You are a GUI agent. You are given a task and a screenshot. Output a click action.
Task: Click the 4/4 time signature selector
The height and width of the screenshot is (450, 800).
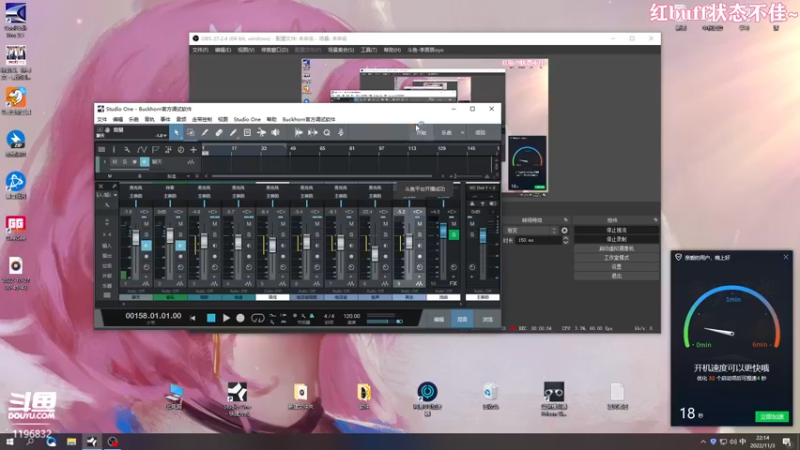point(329,316)
